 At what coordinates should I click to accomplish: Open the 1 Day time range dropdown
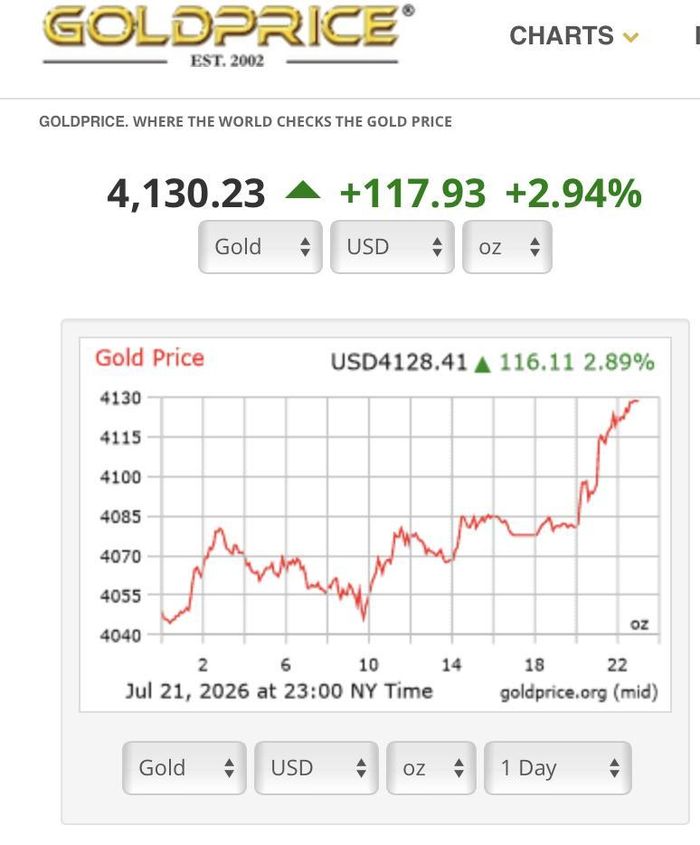(x=558, y=767)
